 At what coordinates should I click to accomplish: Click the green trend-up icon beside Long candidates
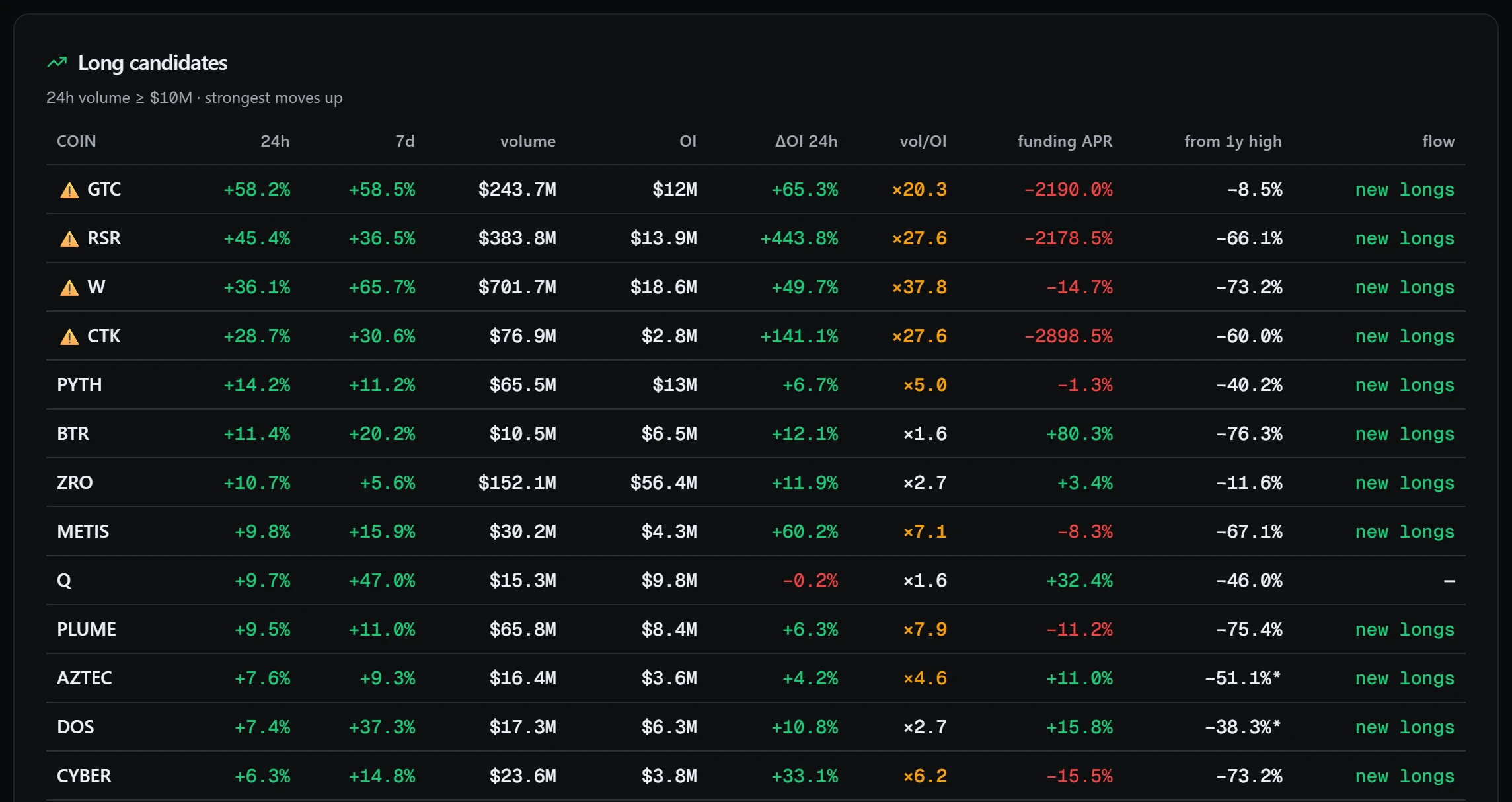57,63
